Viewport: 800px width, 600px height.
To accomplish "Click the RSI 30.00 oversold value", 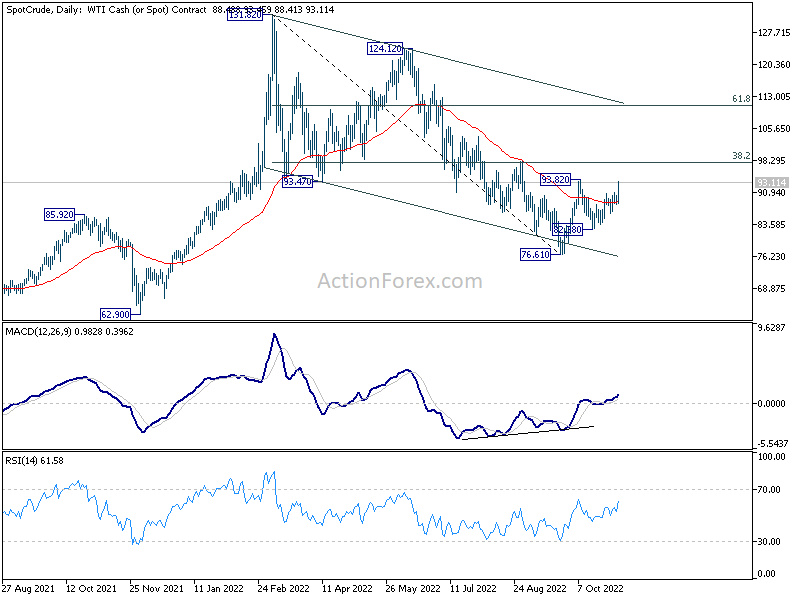I will tap(770, 542).
